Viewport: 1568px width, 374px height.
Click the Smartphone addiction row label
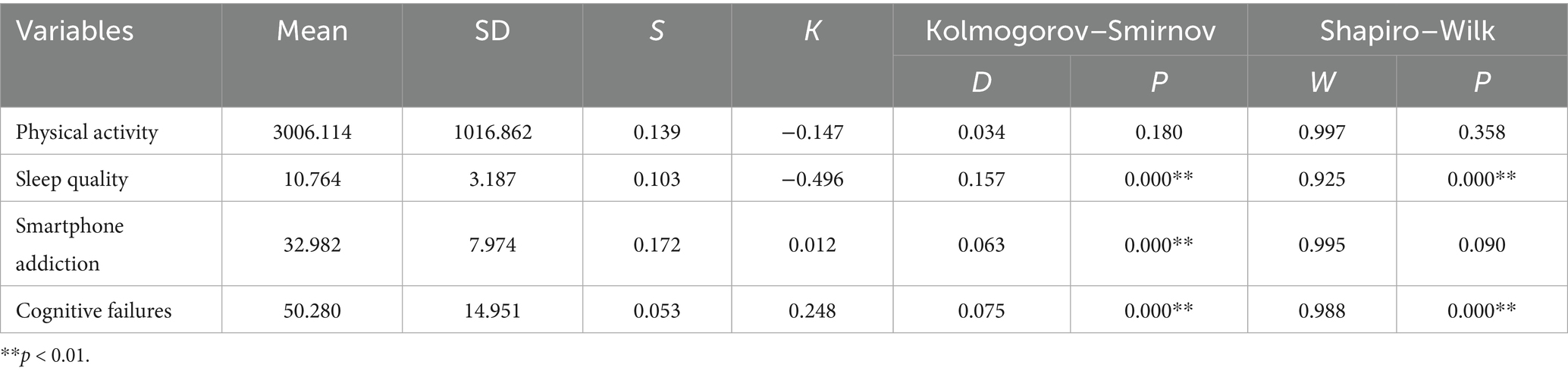coord(70,244)
